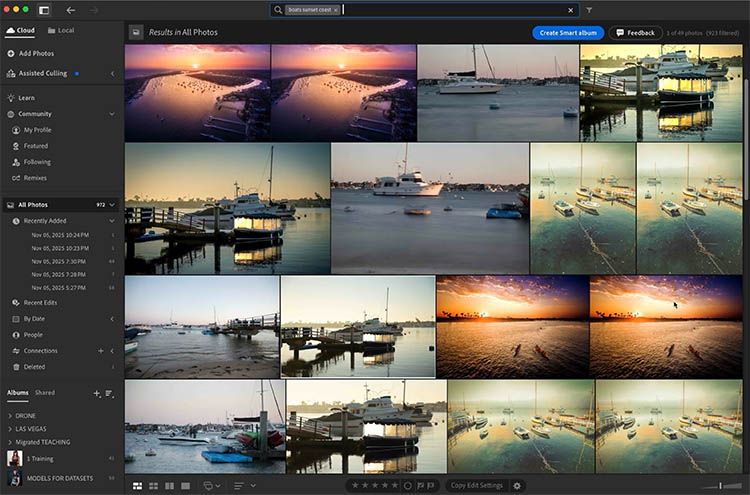This screenshot has width=750, height=495.
Task: Switch to compare view
Action: [x=169, y=486]
